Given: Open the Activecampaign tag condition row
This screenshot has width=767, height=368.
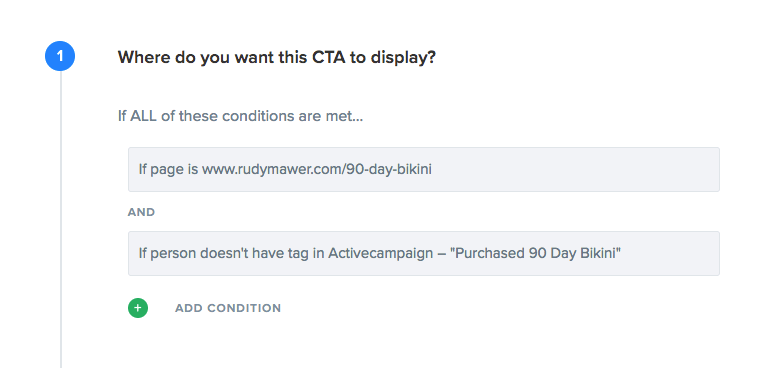Looking at the screenshot, I should tap(424, 253).
